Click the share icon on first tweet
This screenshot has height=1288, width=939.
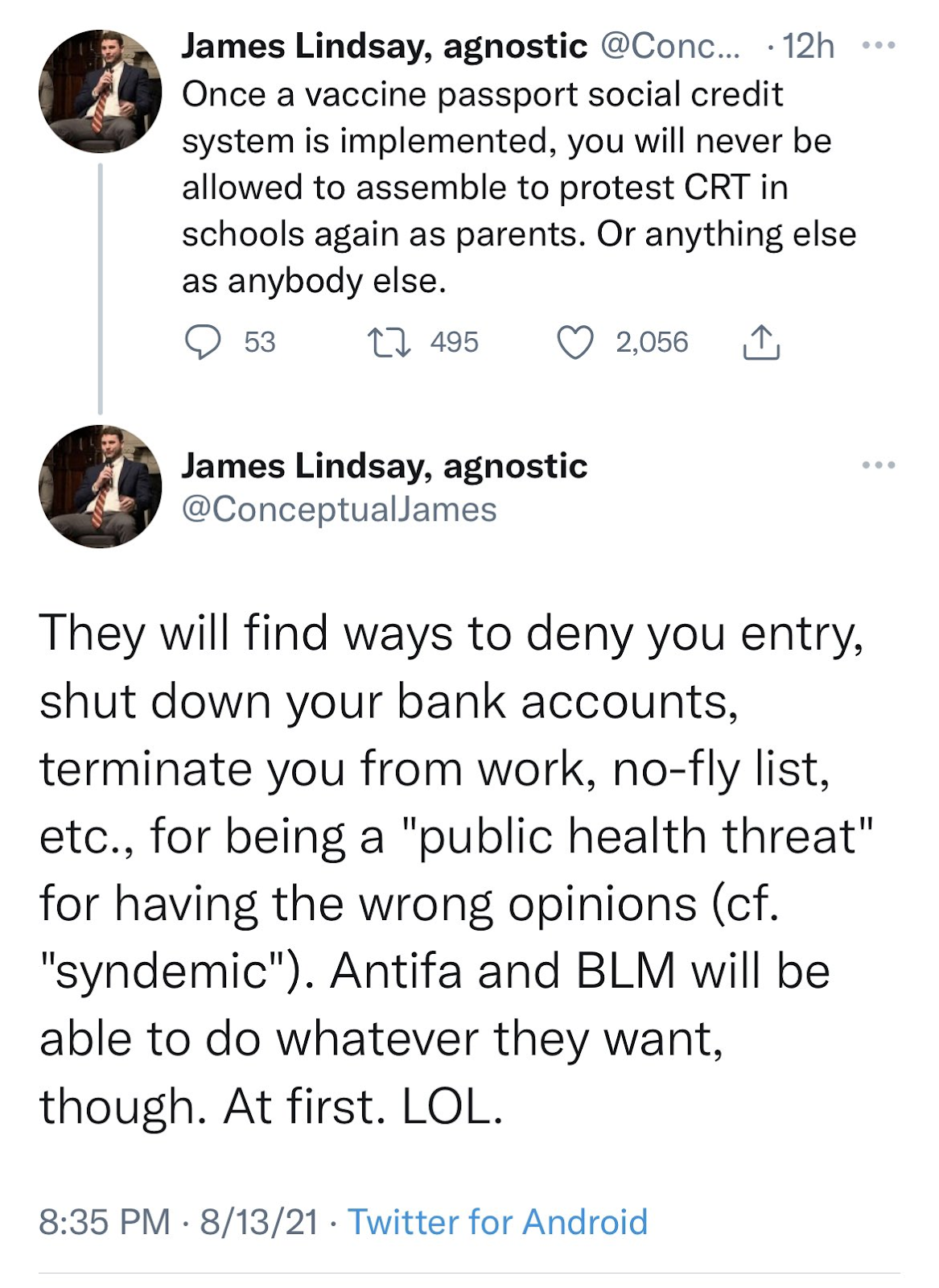[x=760, y=342]
